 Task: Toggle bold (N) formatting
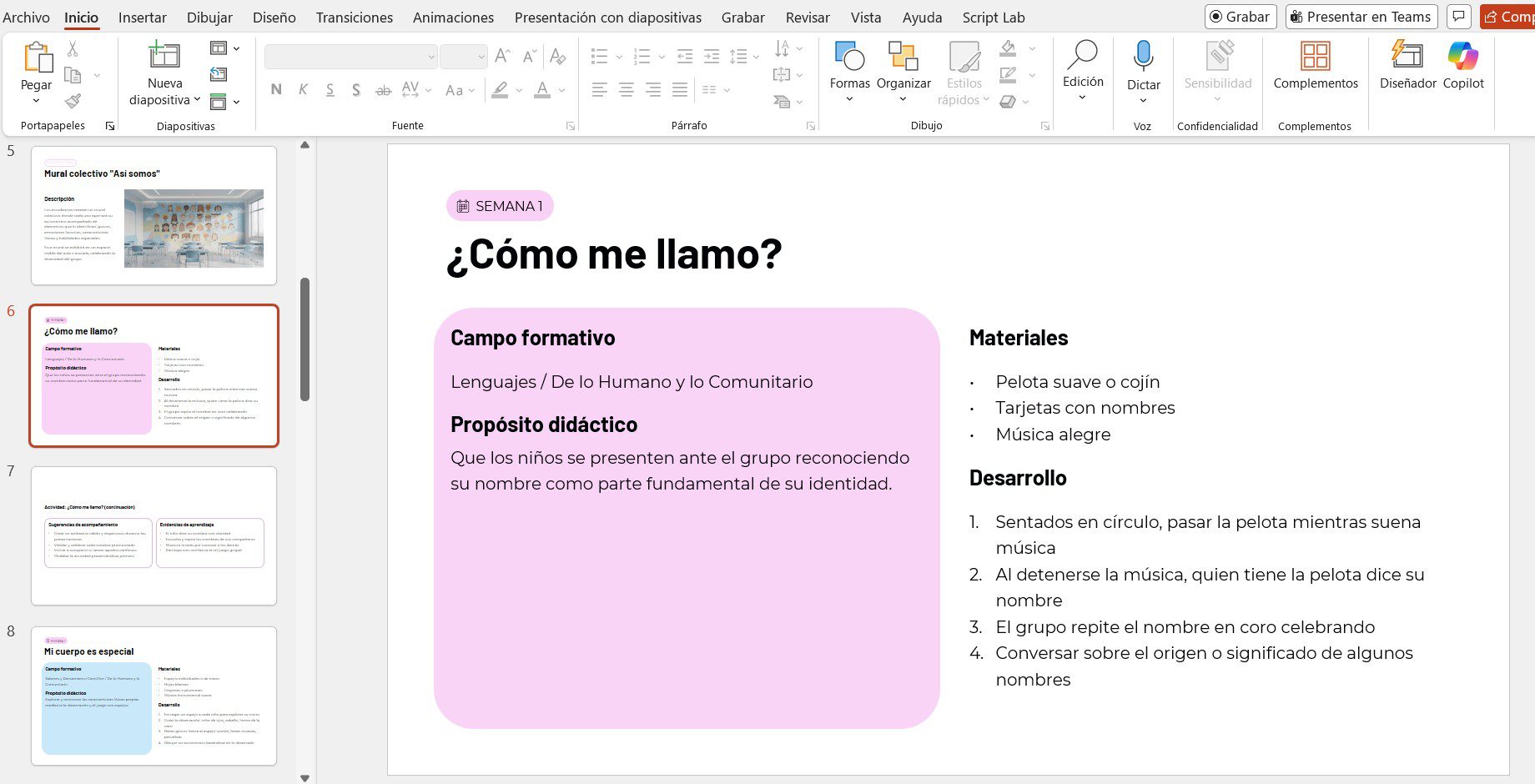click(x=276, y=90)
